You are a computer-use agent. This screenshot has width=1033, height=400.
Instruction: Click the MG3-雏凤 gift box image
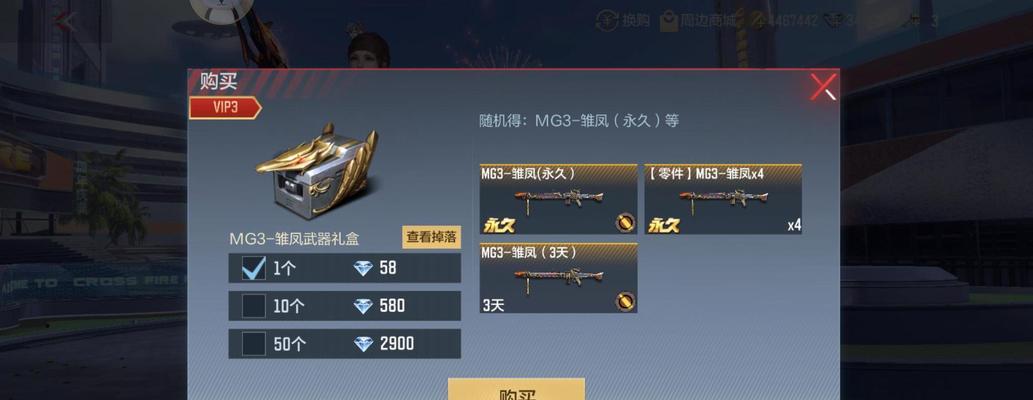pos(317,168)
